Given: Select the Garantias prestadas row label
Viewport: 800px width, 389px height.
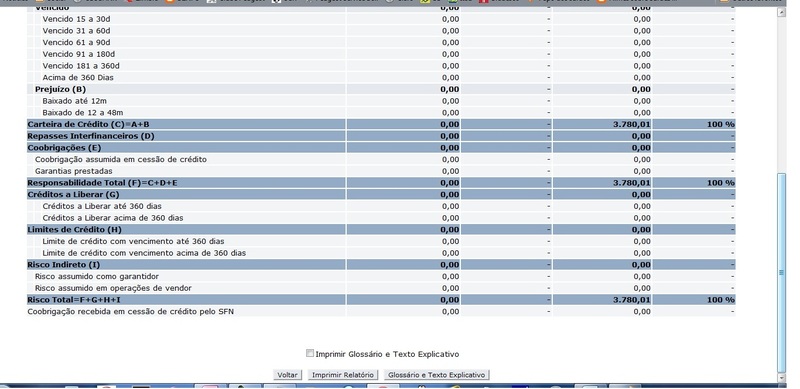Looking at the screenshot, I should pos(73,172).
